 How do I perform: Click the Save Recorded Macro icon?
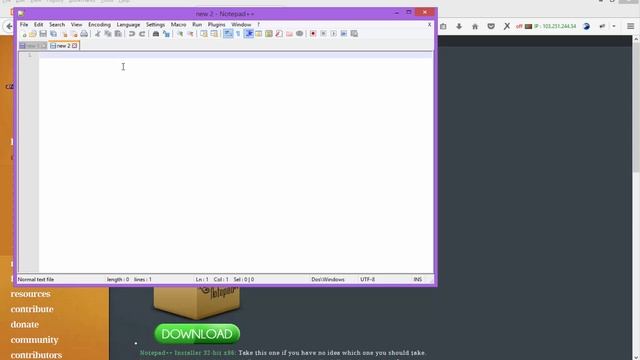pos(354,34)
